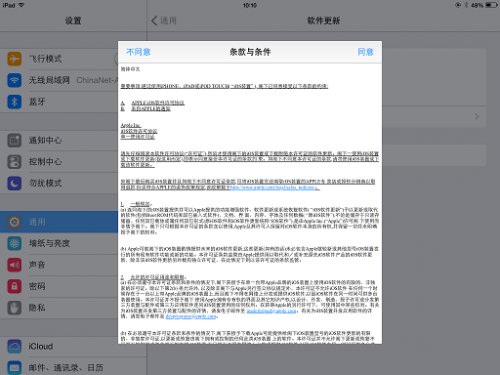The image size is (500, 375).
Task: Open 飞行模式 airplane mode icon
Action: coord(14,59)
